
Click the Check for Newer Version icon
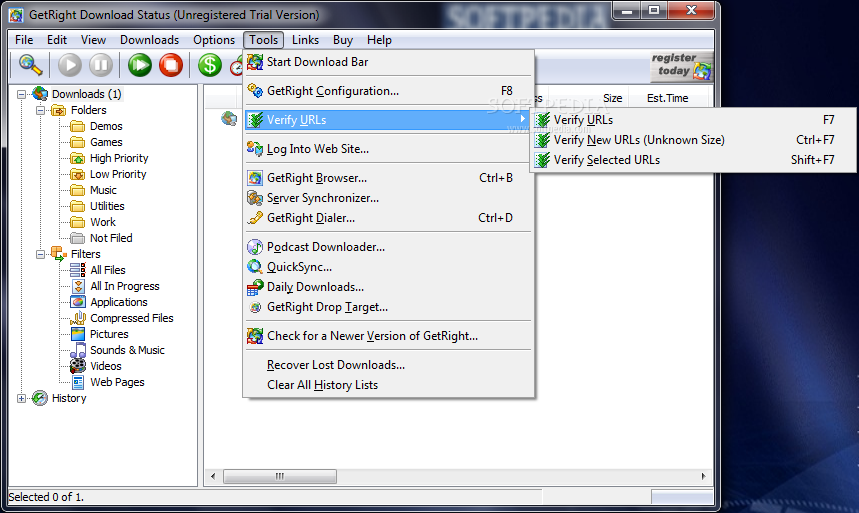pyautogui.click(x=255, y=336)
